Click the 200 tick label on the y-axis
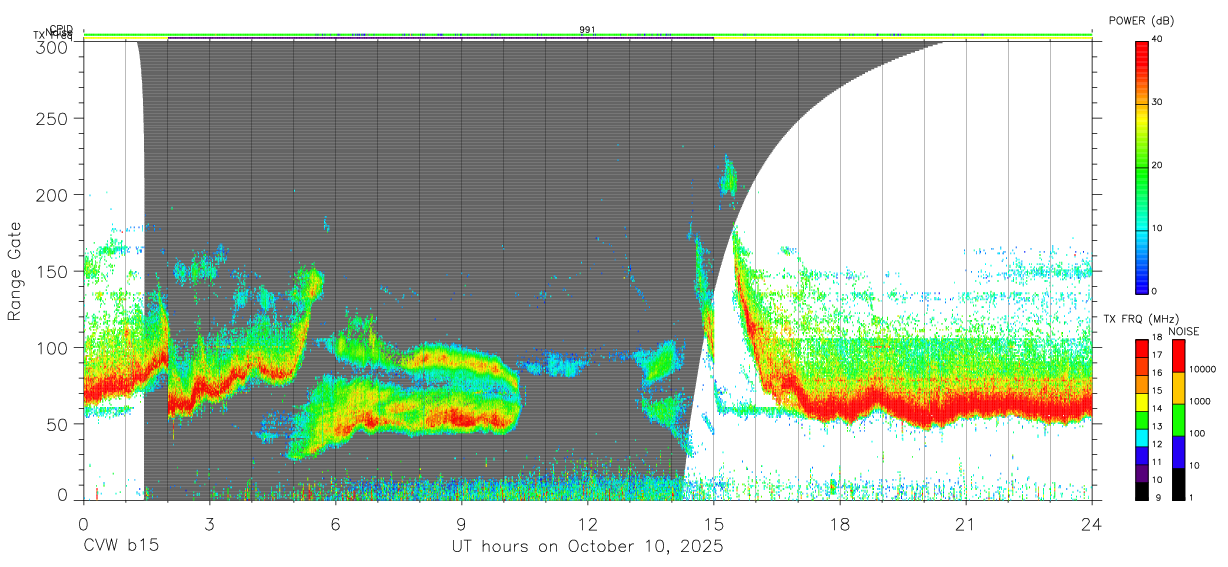The width and height of the screenshot is (1228, 567). click(x=53, y=195)
